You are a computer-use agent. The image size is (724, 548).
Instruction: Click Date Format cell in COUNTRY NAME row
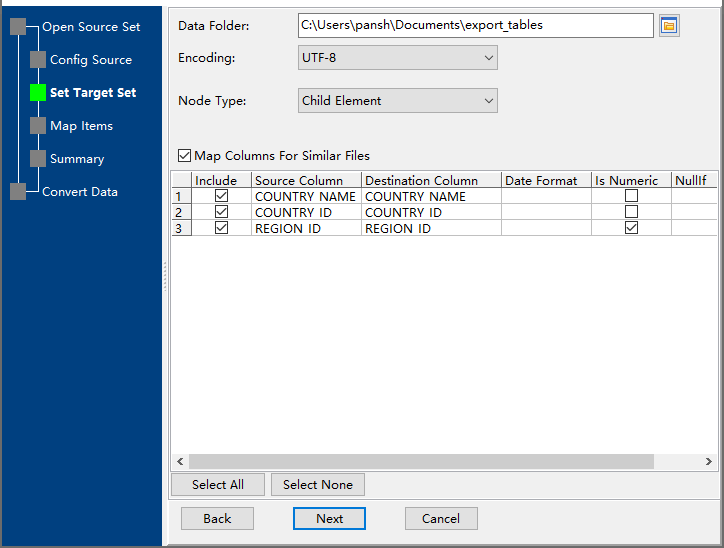[546, 196]
